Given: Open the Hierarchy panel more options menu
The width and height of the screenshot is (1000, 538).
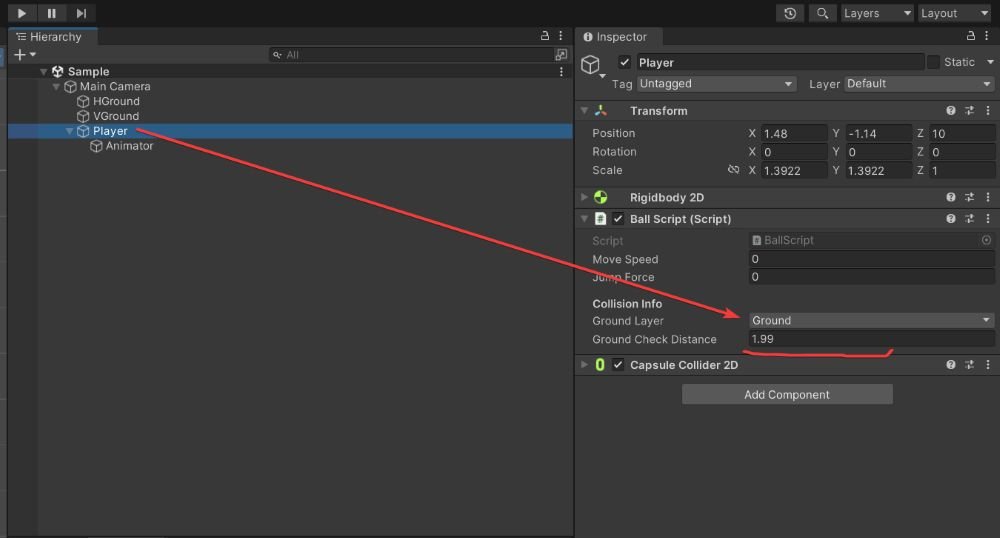Looking at the screenshot, I should pos(561,36).
